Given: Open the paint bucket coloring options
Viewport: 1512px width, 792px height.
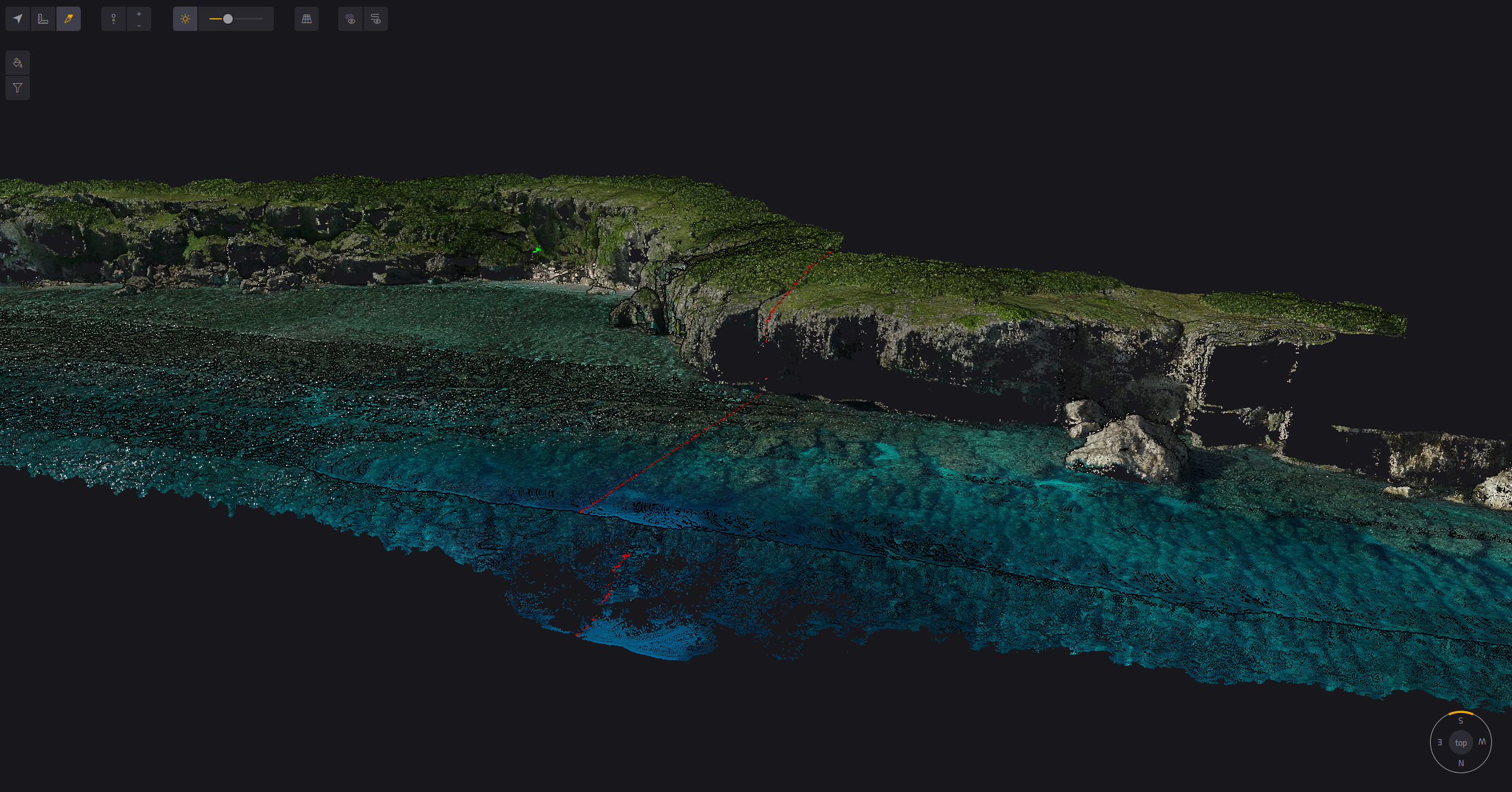Looking at the screenshot, I should (x=18, y=63).
